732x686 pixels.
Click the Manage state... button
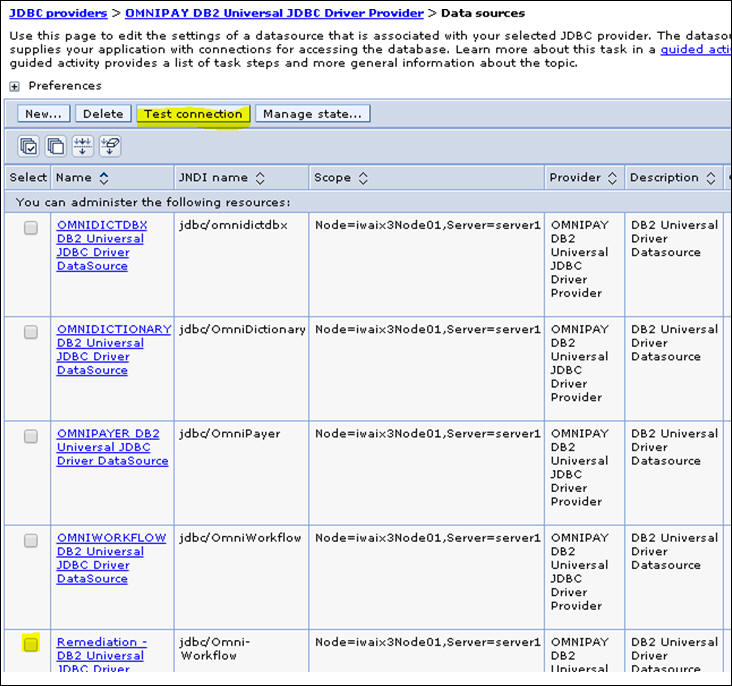coord(312,114)
